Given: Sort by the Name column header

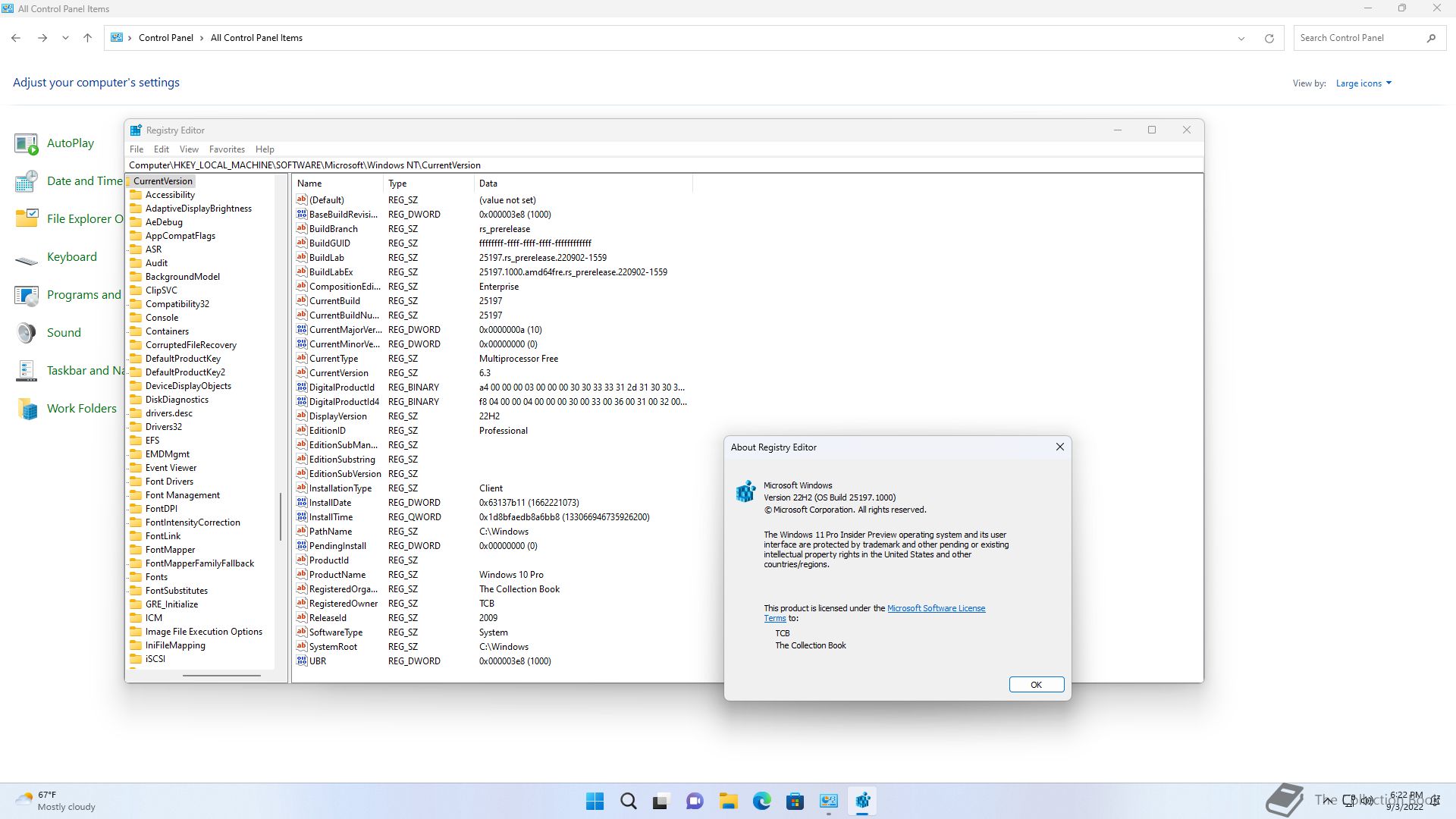Looking at the screenshot, I should coord(337,184).
